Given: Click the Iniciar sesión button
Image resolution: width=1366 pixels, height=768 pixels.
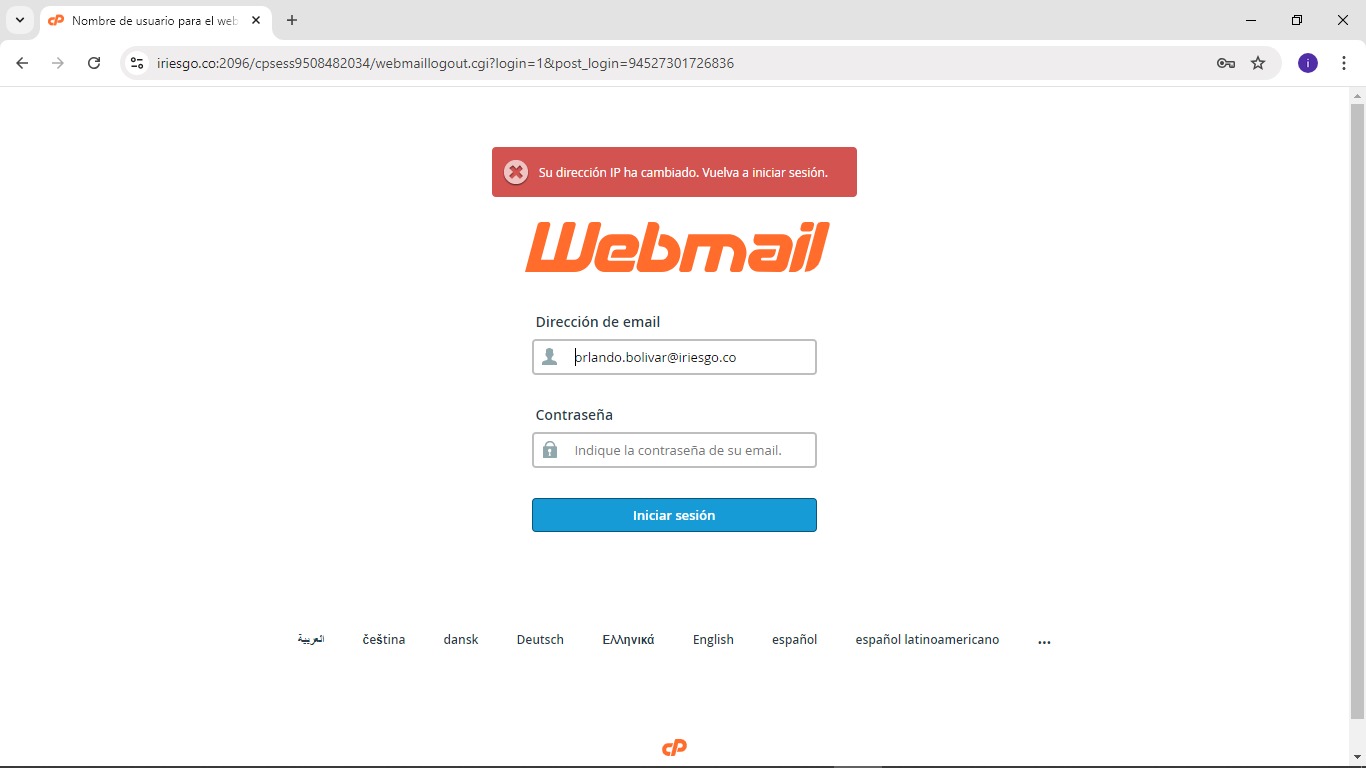Looking at the screenshot, I should (674, 515).
